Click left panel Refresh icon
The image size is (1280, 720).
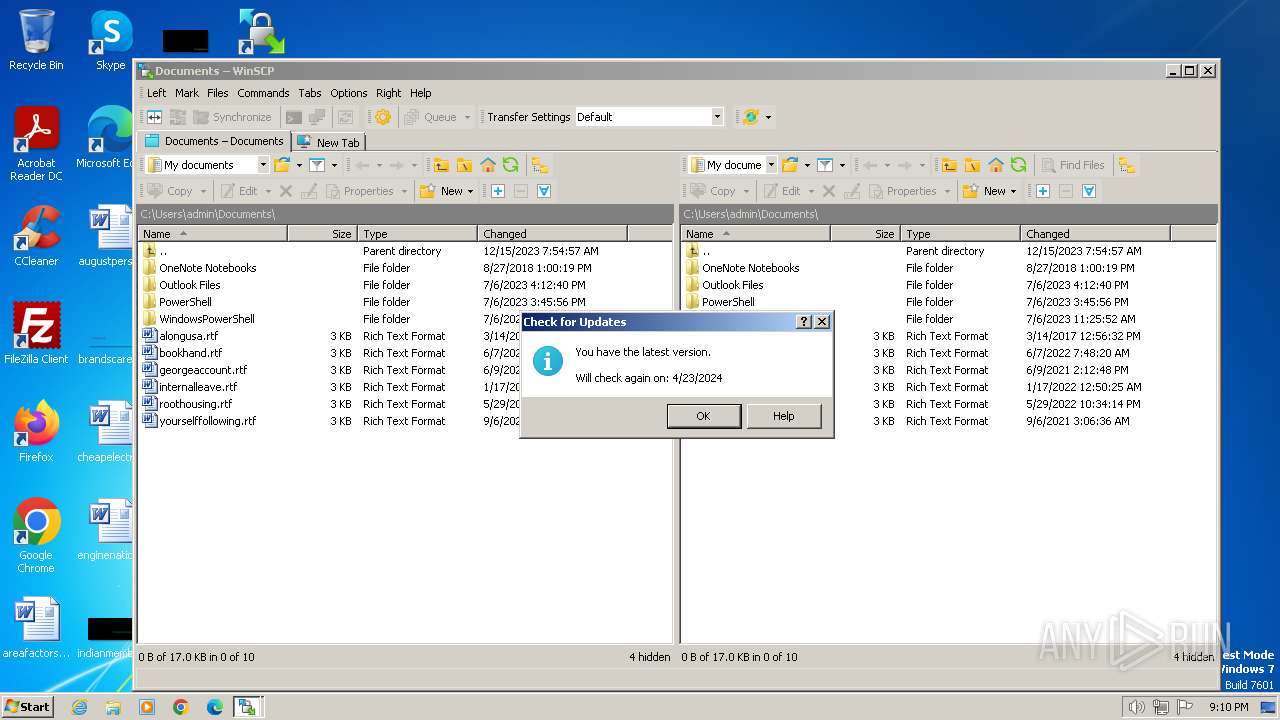[x=511, y=165]
